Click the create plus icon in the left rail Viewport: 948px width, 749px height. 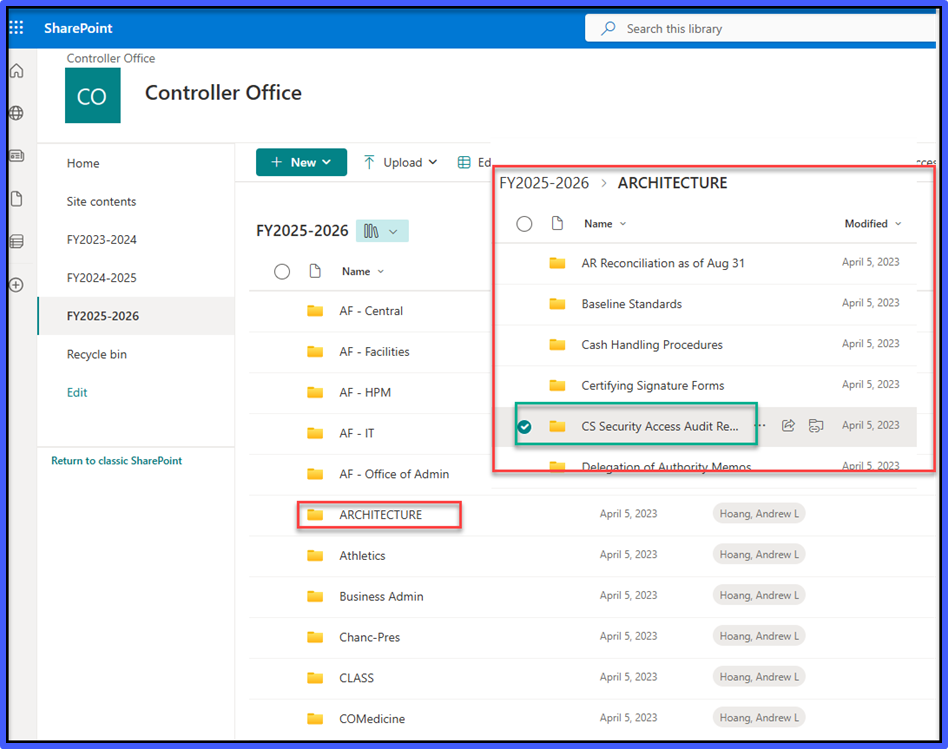click(x=15, y=284)
